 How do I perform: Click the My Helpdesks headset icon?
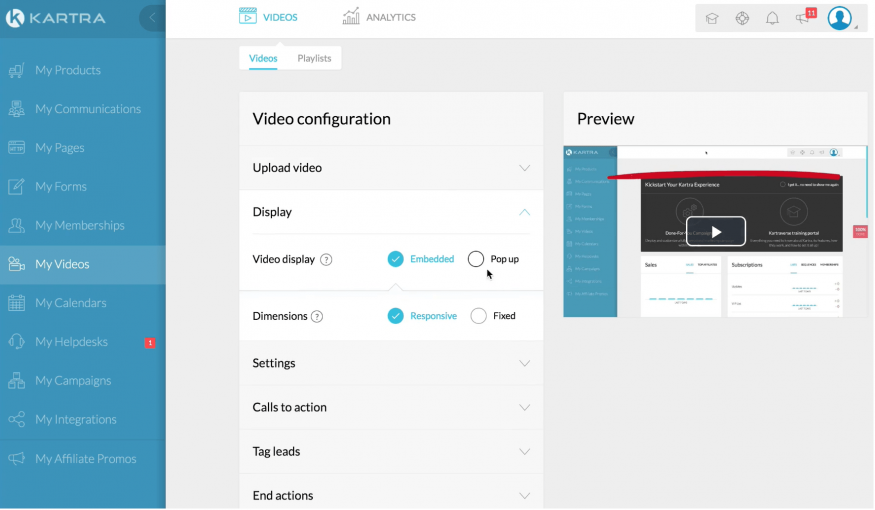(16, 341)
